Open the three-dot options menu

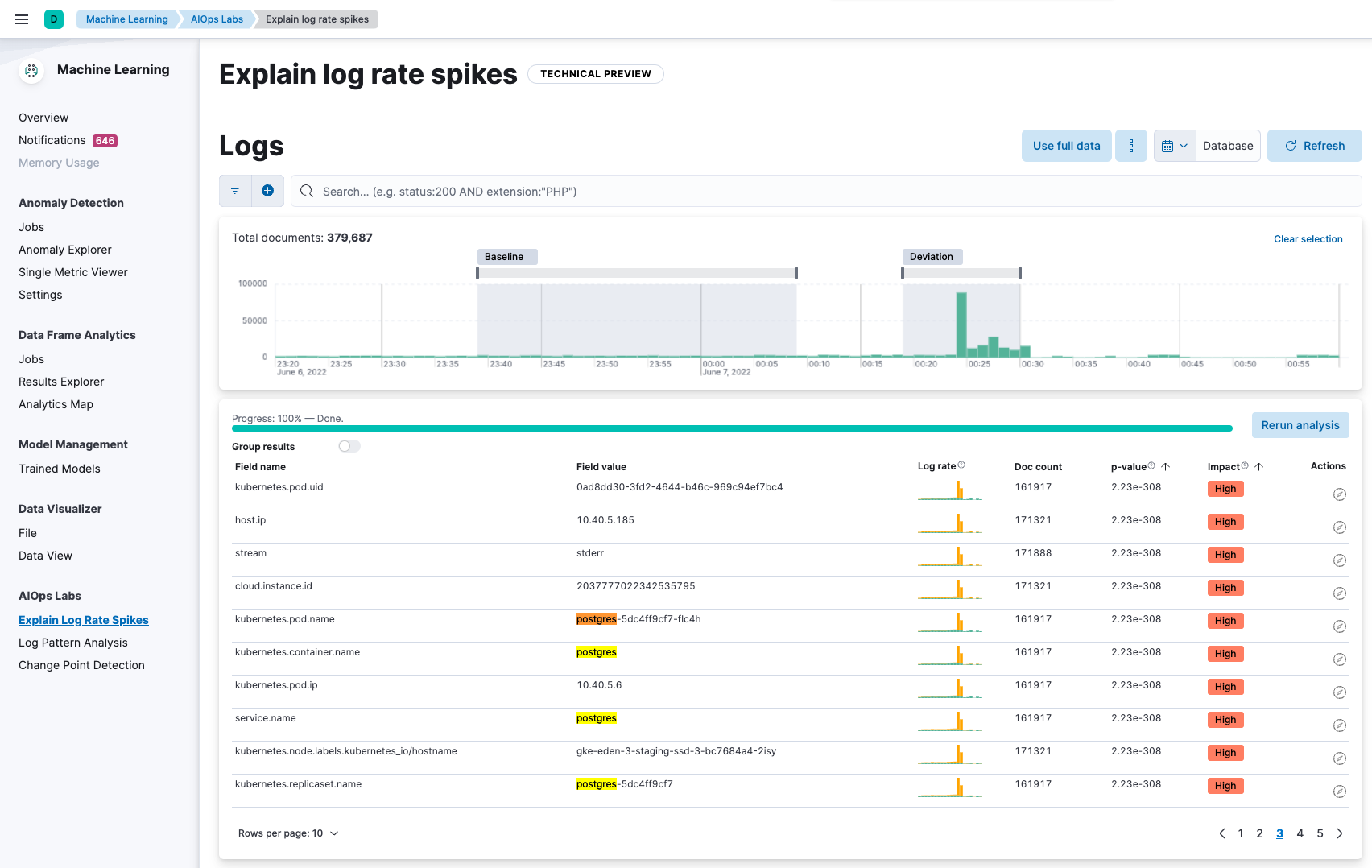[1130, 146]
